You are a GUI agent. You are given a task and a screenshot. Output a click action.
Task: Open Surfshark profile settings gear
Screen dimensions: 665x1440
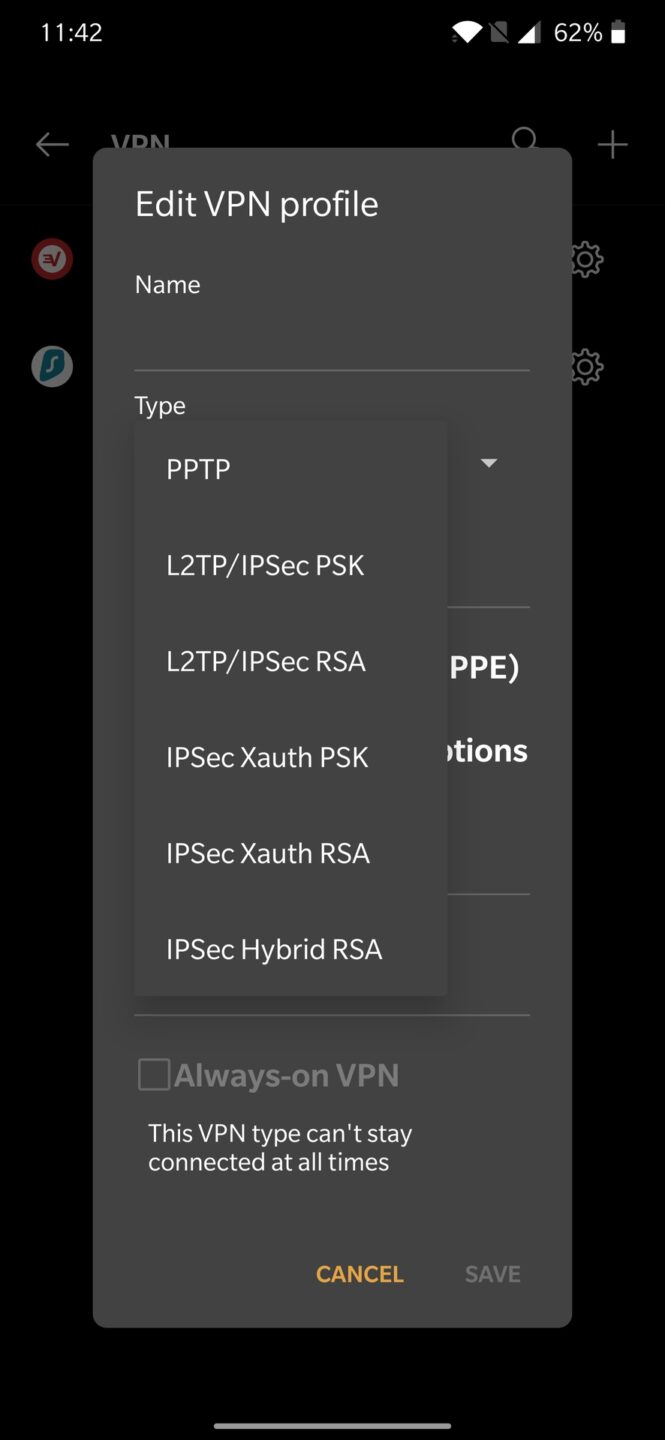pos(585,367)
